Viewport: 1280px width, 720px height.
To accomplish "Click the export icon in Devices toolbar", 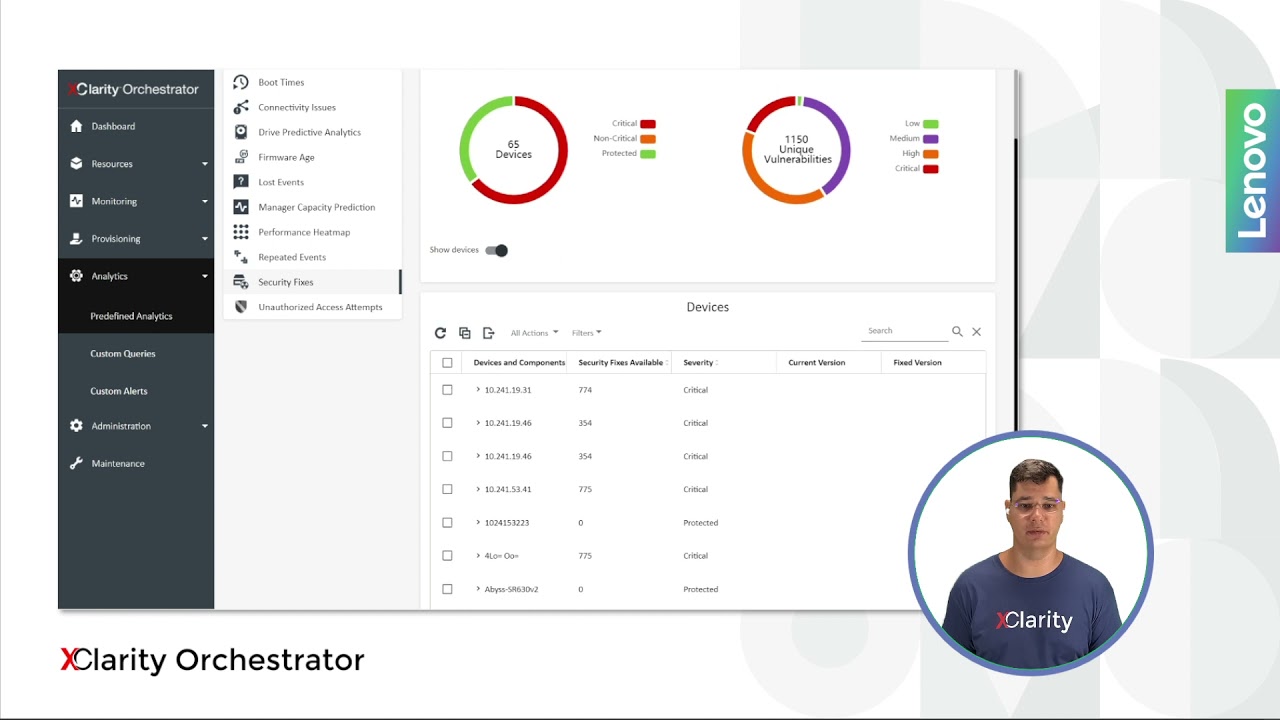I will click(489, 333).
